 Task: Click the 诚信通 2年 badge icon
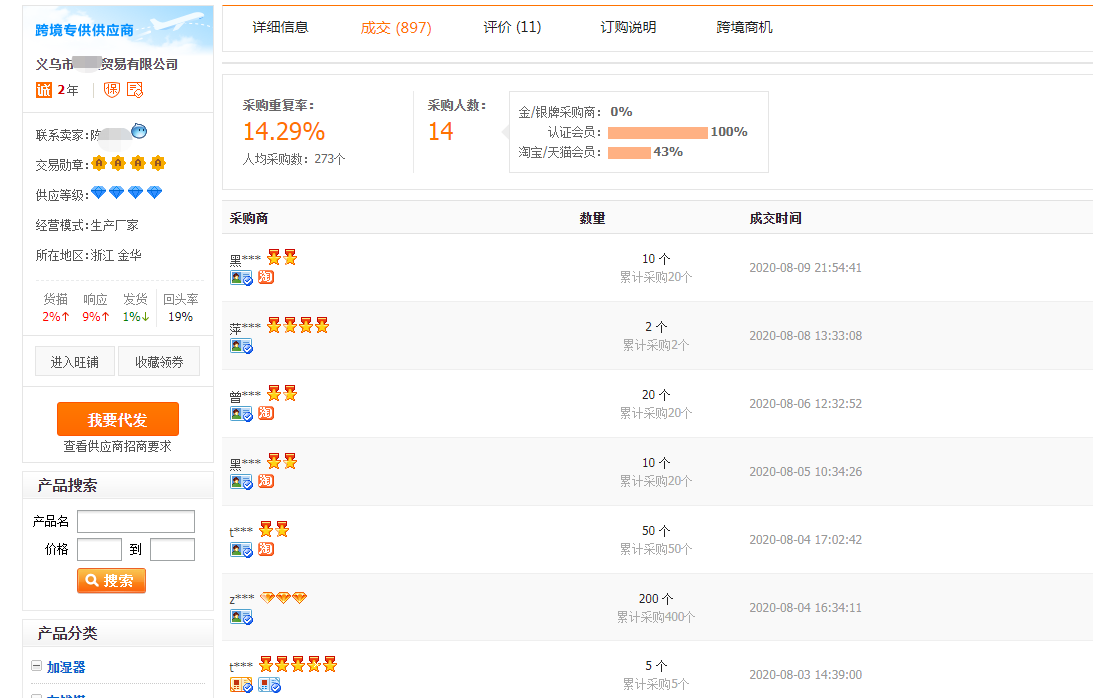[45, 89]
